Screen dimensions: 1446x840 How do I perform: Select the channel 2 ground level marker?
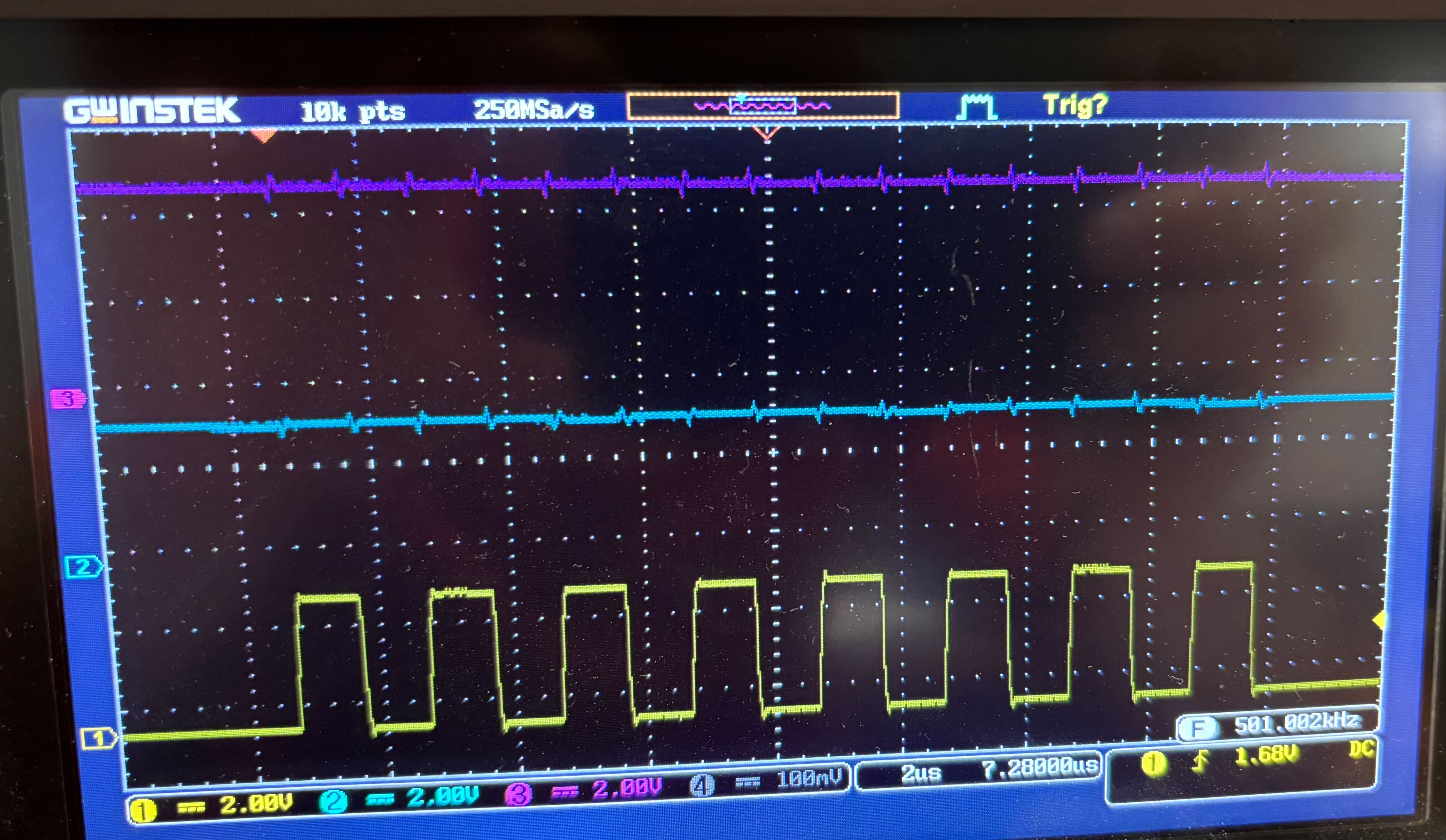pyautogui.click(x=84, y=567)
